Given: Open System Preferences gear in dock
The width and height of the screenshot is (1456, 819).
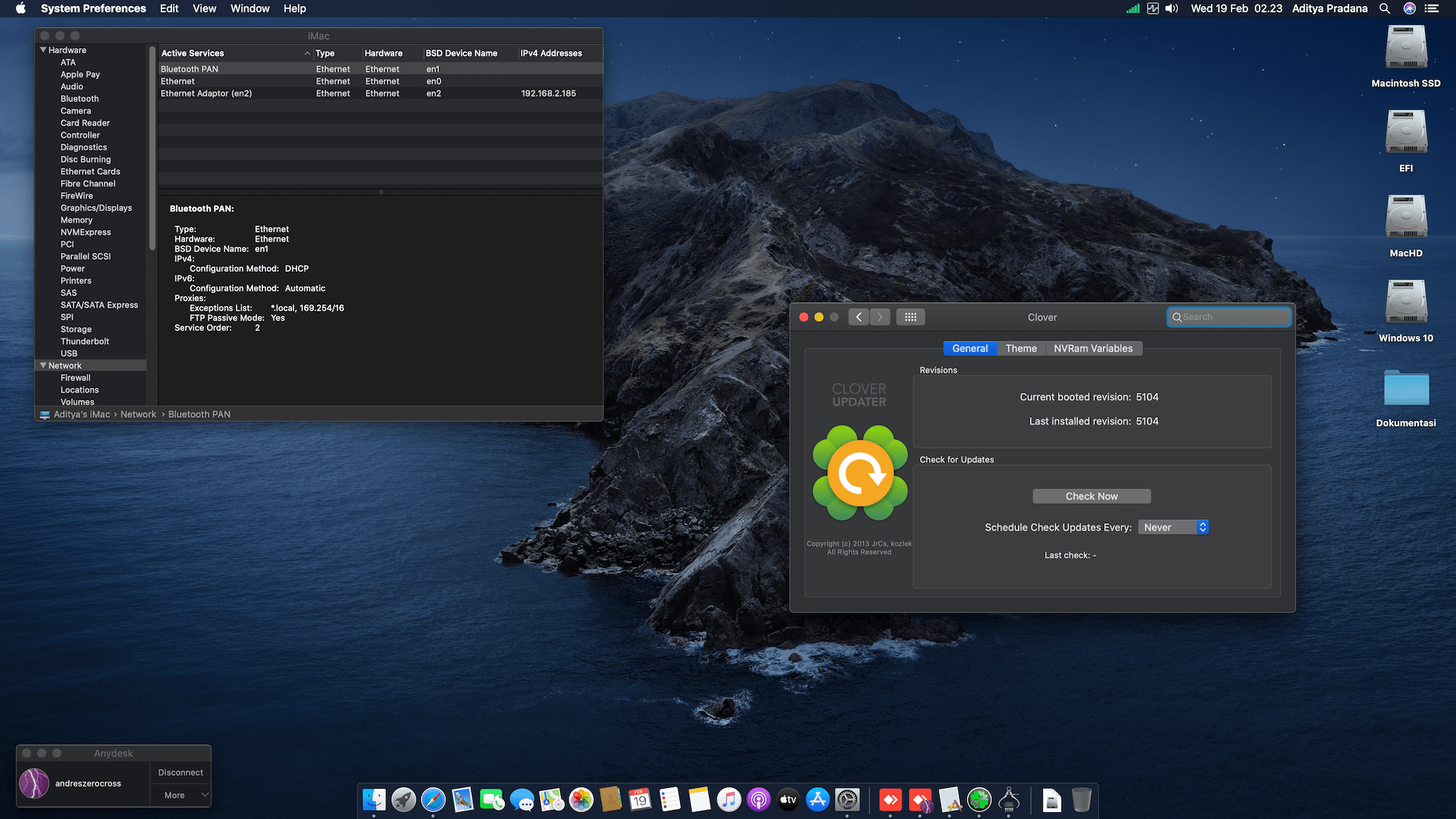Looking at the screenshot, I should (847, 800).
